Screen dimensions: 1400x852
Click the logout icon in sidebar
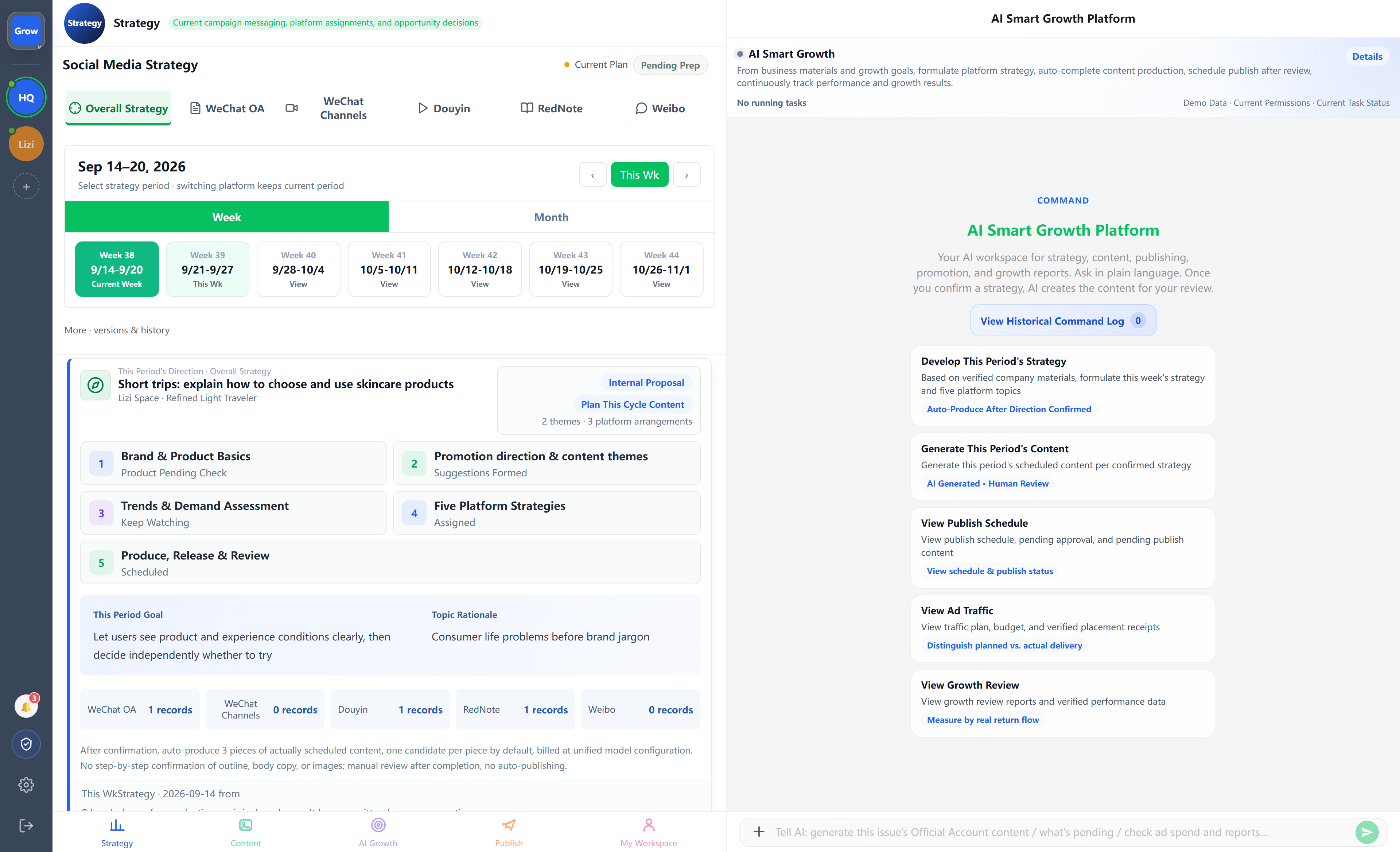[x=26, y=826]
